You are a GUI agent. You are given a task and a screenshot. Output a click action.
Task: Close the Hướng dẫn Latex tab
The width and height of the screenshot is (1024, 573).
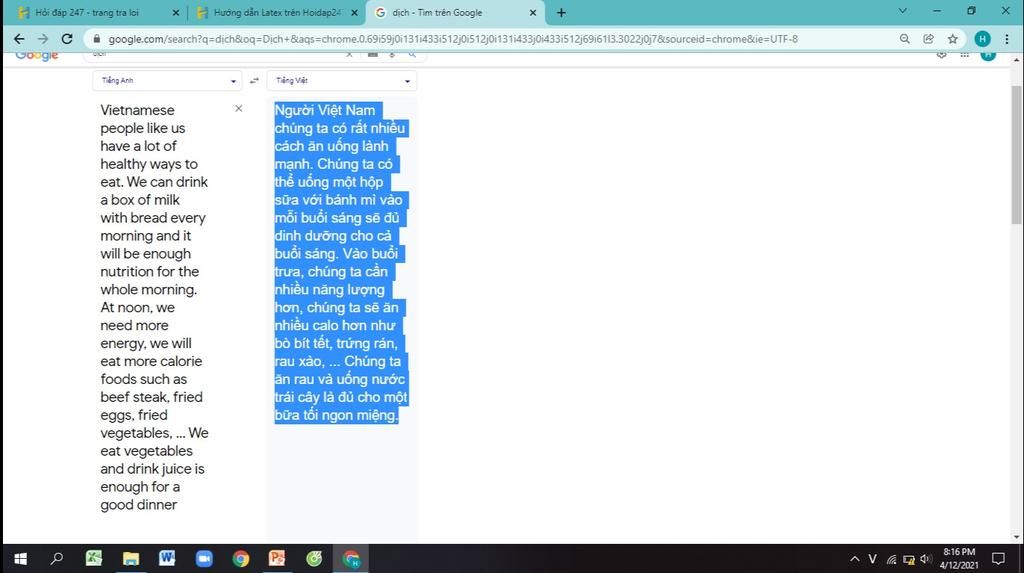[355, 12]
